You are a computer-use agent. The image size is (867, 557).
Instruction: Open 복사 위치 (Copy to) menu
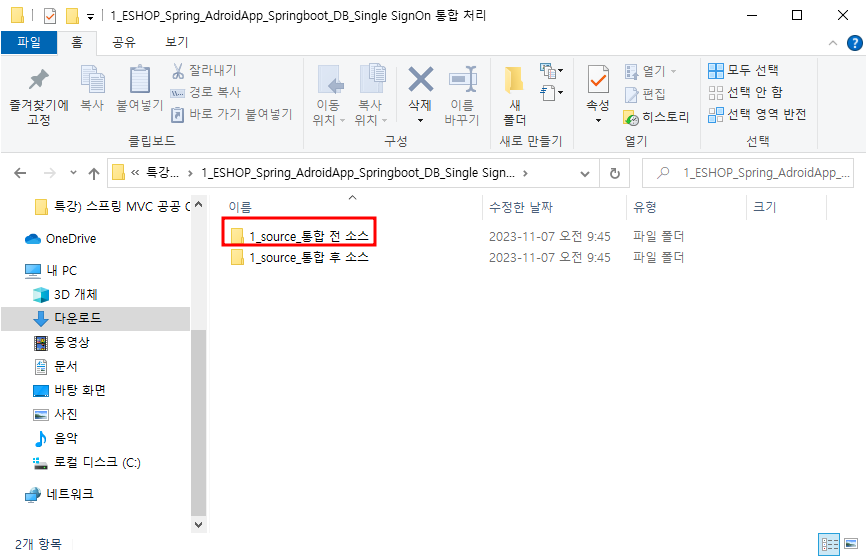pyautogui.click(x=370, y=96)
